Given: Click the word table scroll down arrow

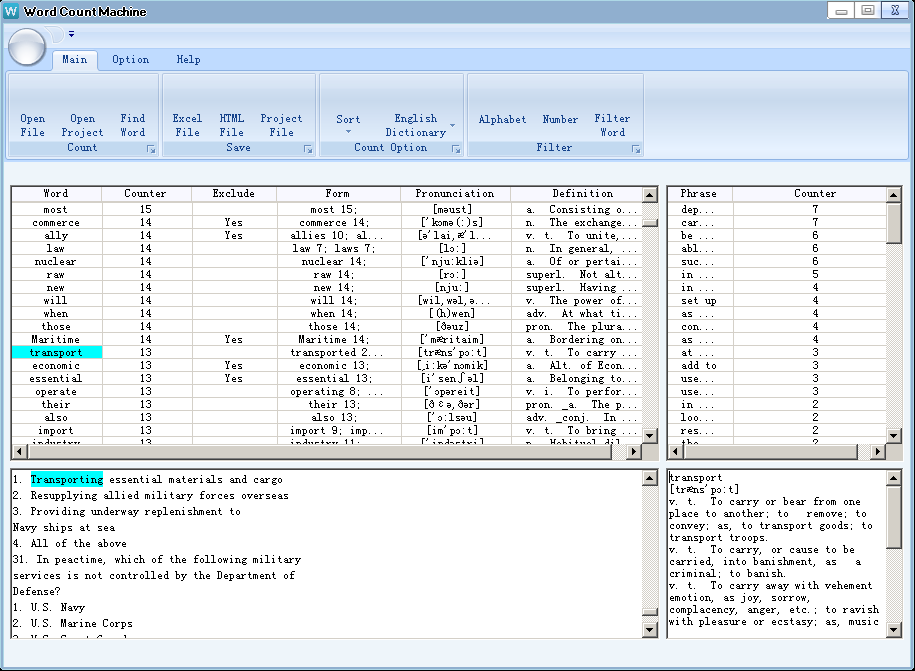Looking at the screenshot, I should (650, 435).
